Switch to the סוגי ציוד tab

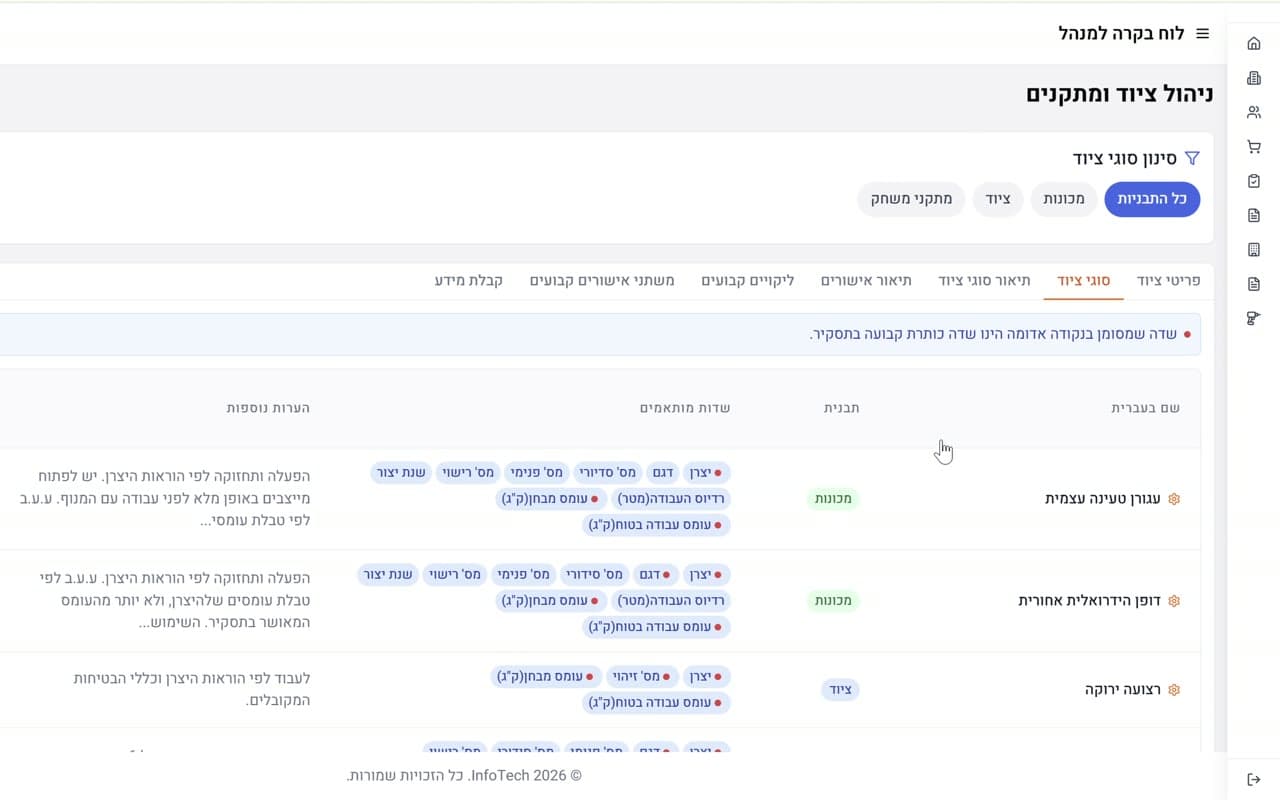click(x=1084, y=281)
